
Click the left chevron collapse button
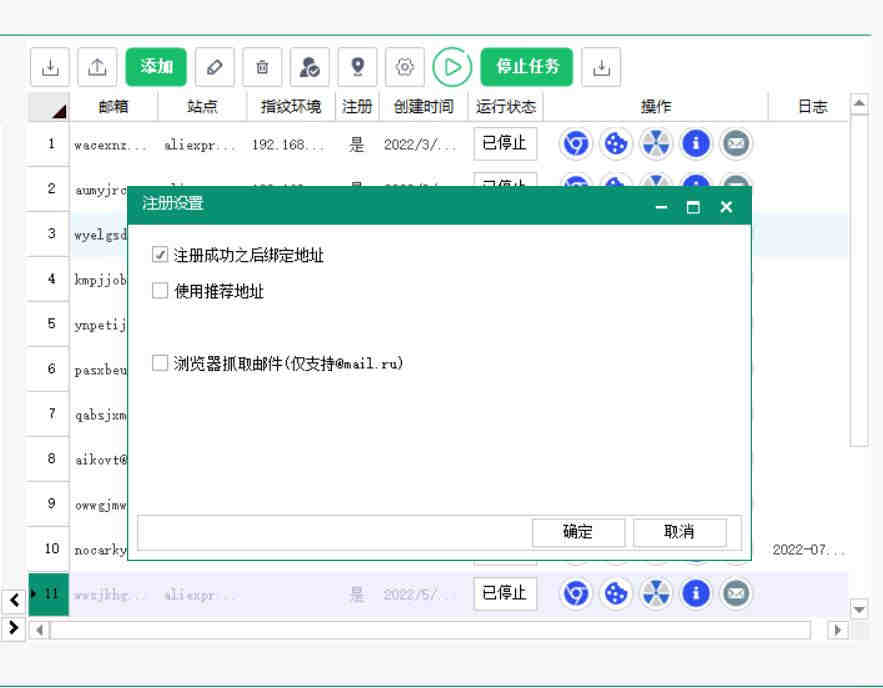[14, 601]
